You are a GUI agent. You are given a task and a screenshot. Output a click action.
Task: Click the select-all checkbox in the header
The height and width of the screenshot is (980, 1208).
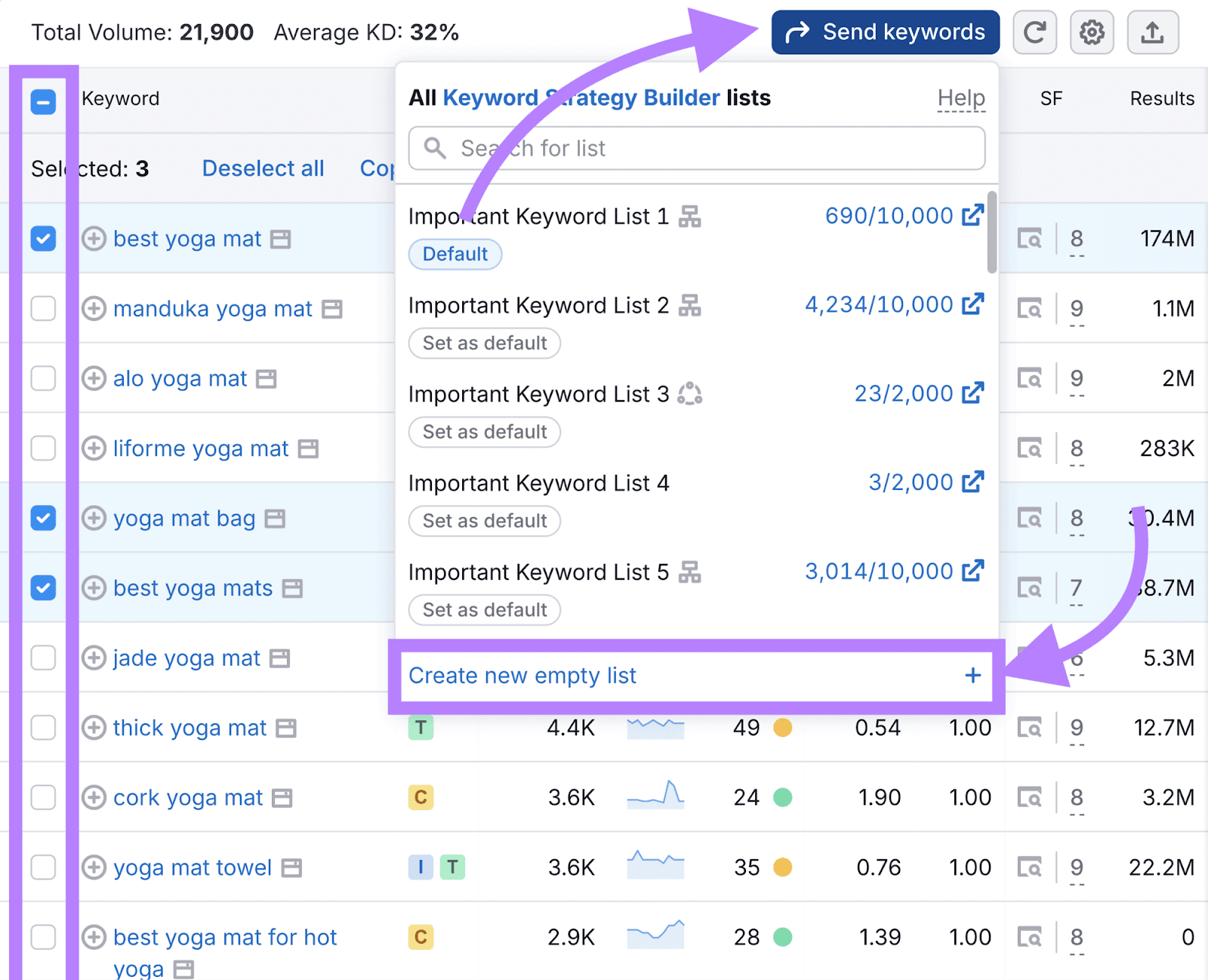[x=43, y=101]
